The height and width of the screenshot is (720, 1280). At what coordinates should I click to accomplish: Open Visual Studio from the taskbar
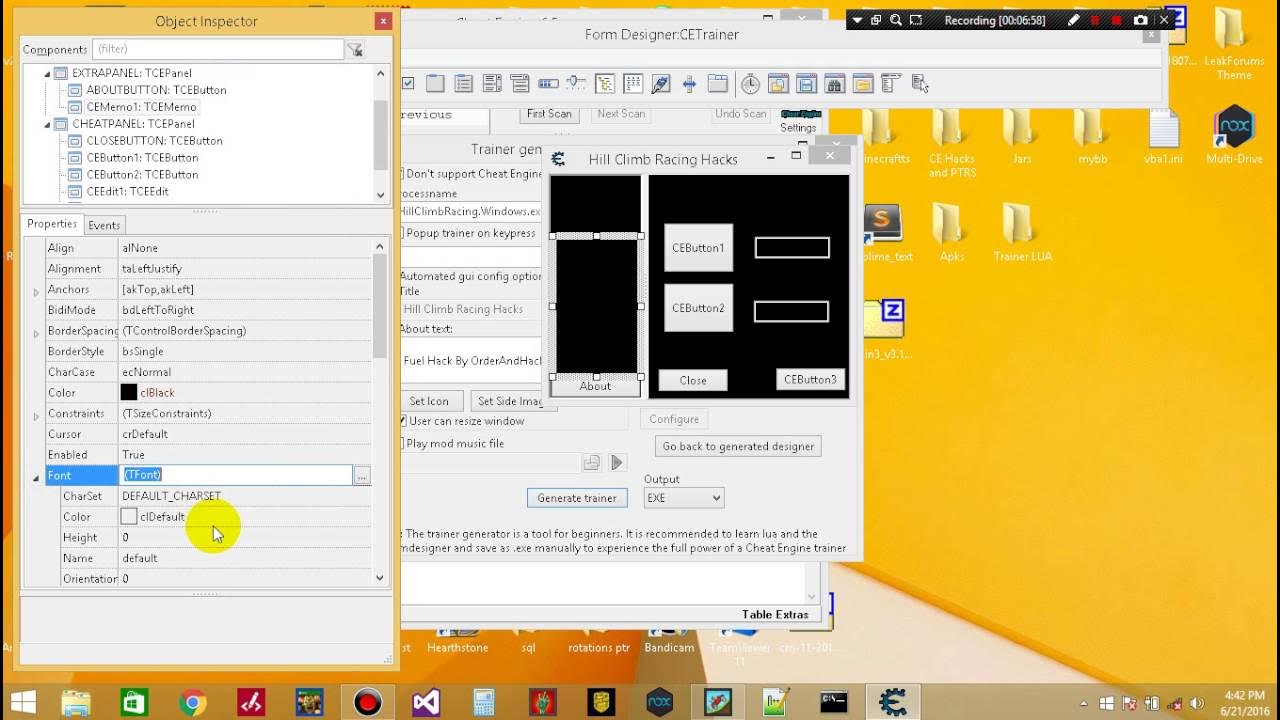coord(426,703)
